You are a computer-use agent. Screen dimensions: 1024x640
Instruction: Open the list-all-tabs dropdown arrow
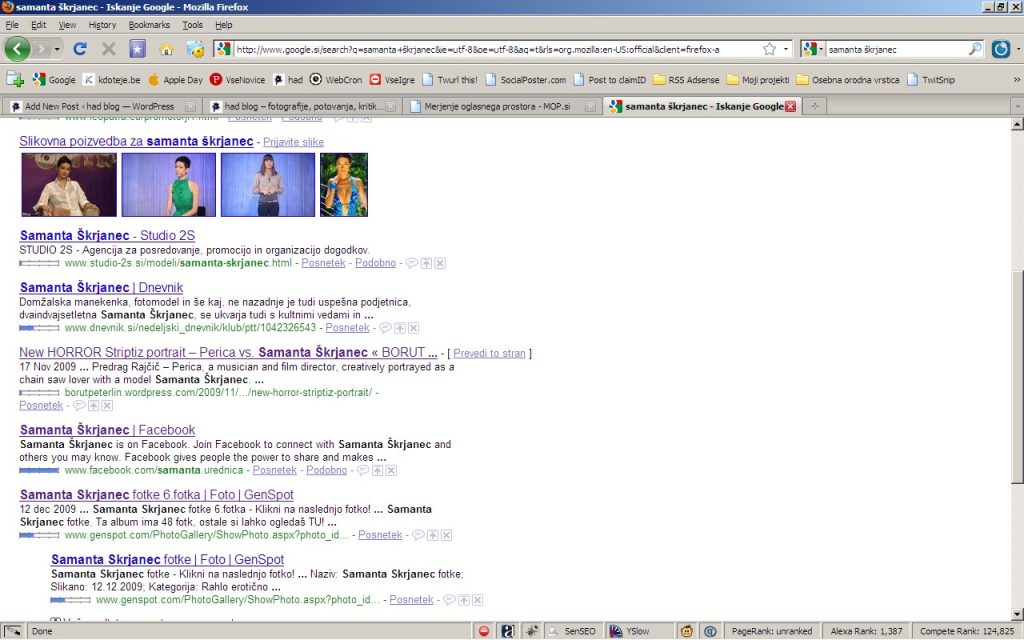[1016, 106]
